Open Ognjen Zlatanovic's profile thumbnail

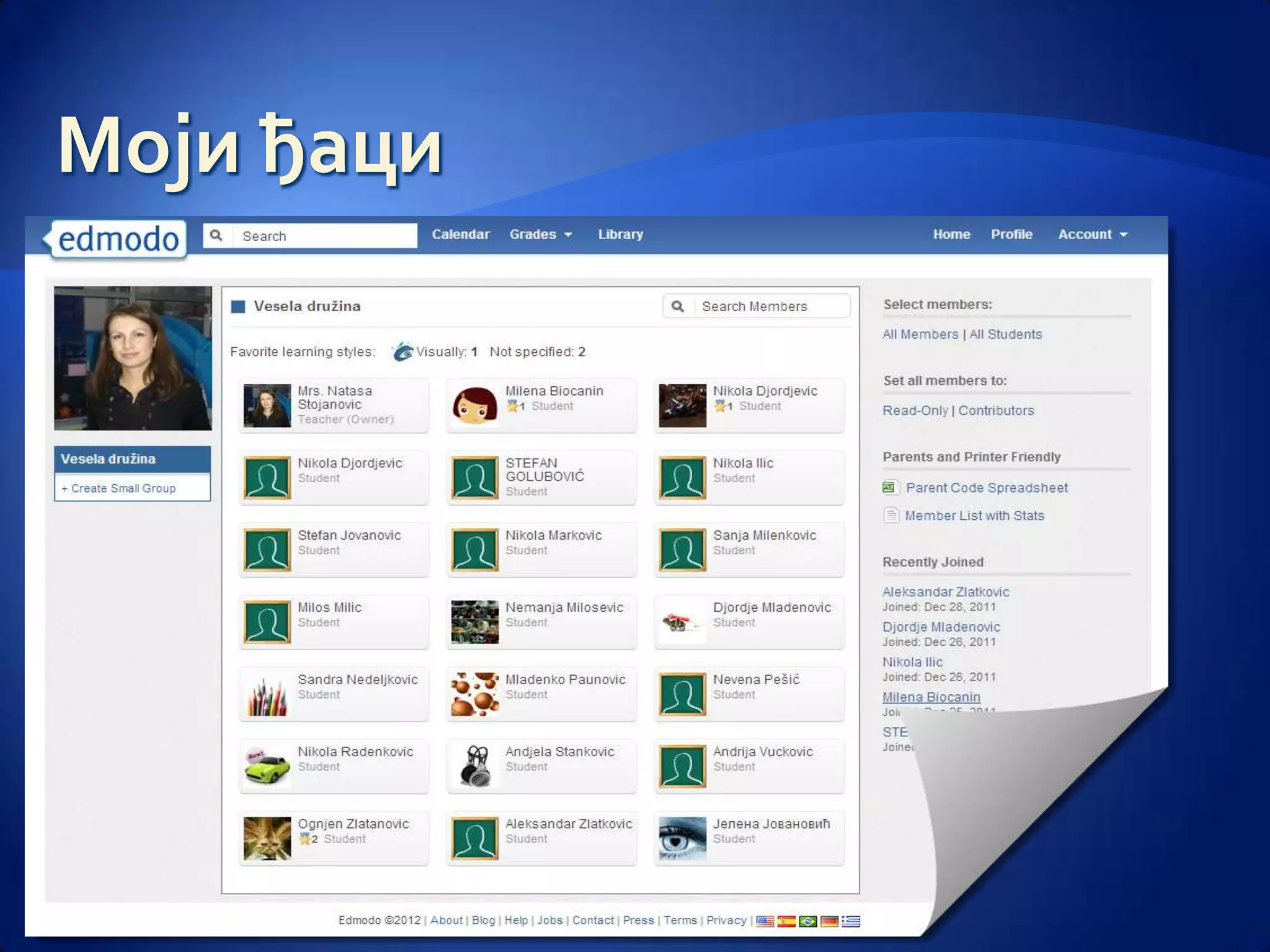point(267,839)
